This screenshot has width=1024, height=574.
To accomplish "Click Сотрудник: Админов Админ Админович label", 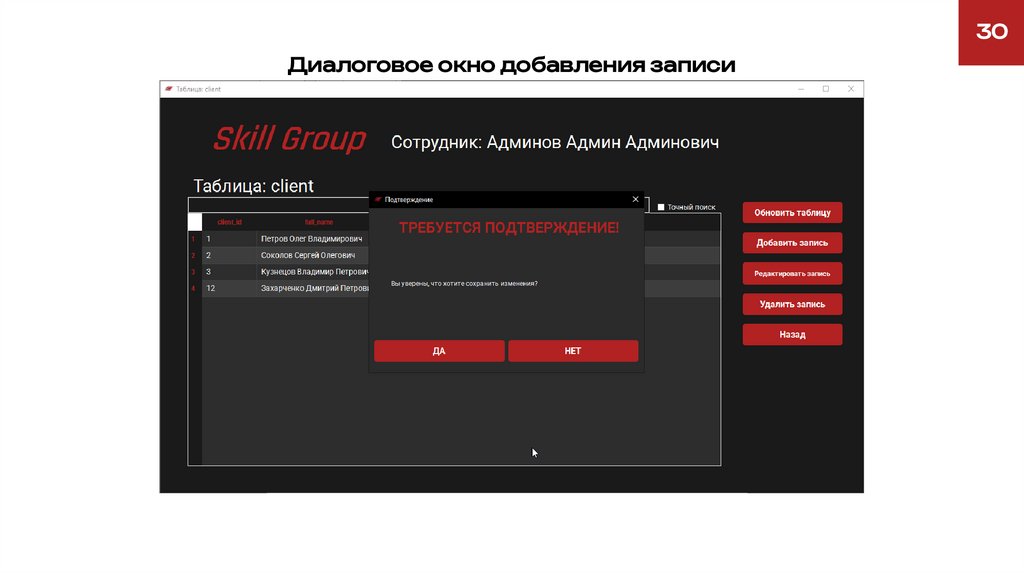I will (x=554, y=142).
